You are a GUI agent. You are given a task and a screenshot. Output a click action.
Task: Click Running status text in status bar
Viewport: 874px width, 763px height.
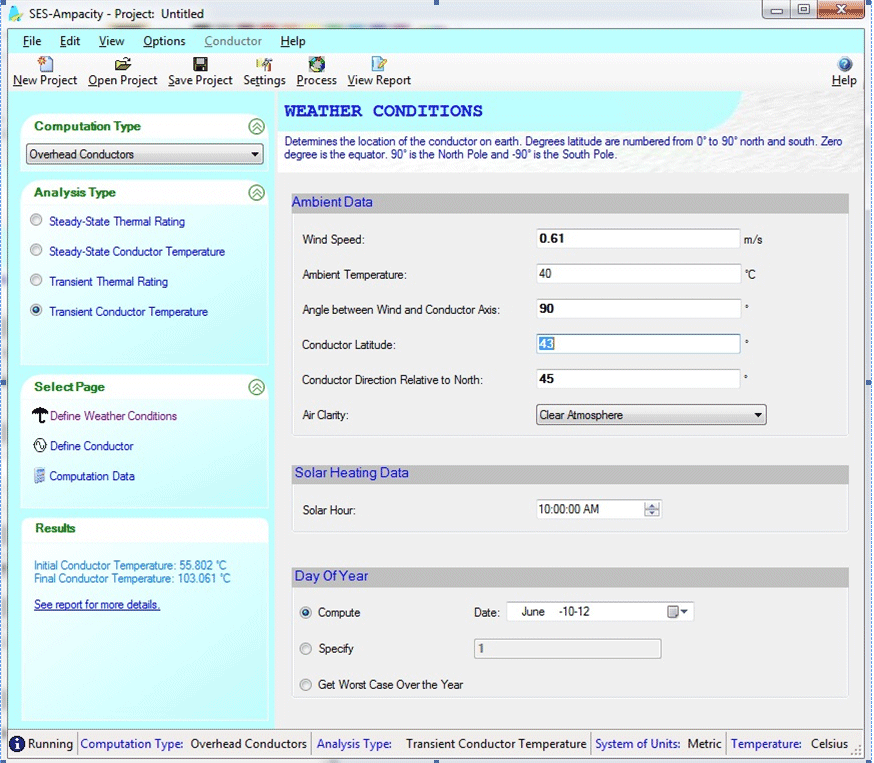50,744
